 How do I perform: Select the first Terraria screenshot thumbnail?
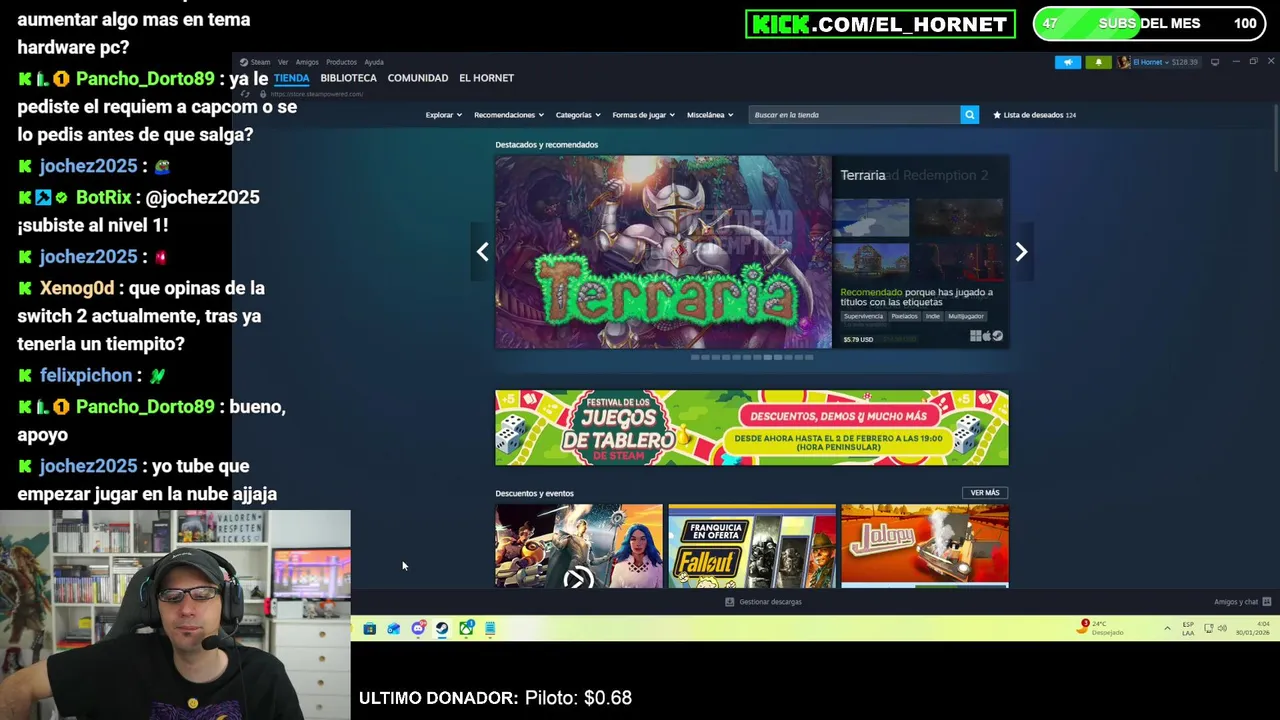pyautogui.click(x=871, y=218)
